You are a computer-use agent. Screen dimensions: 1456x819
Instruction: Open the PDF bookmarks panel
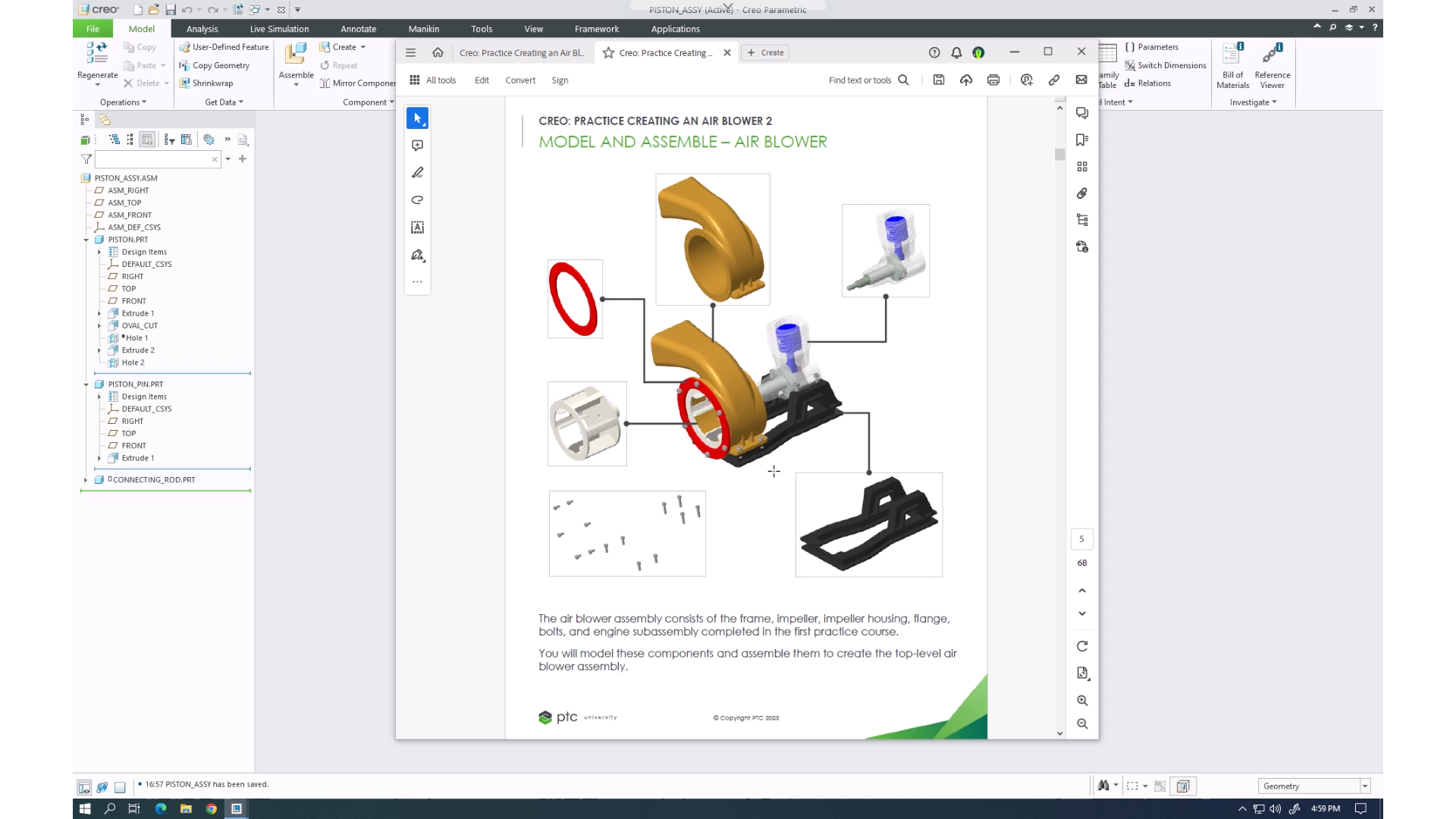pos(1082,140)
